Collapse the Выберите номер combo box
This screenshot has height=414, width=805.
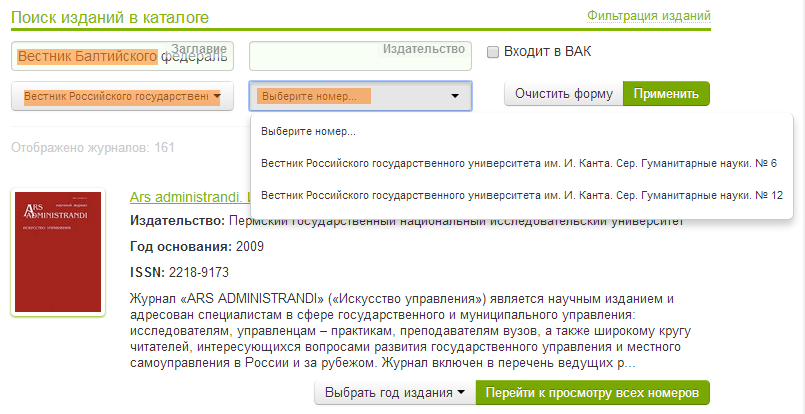coord(360,96)
